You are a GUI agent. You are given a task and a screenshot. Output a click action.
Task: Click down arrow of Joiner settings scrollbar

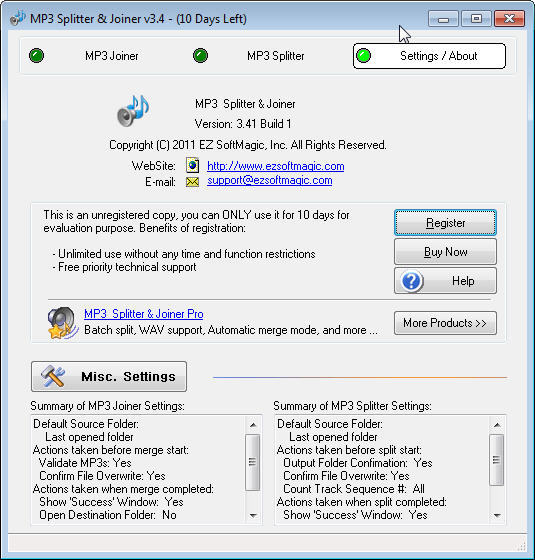click(x=253, y=515)
